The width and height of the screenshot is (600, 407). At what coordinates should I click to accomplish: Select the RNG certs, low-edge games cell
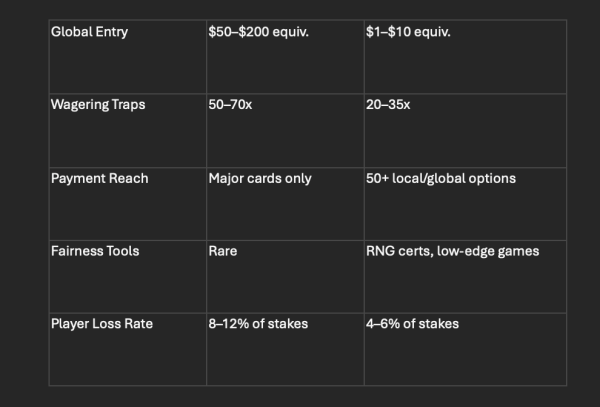pos(465,277)
